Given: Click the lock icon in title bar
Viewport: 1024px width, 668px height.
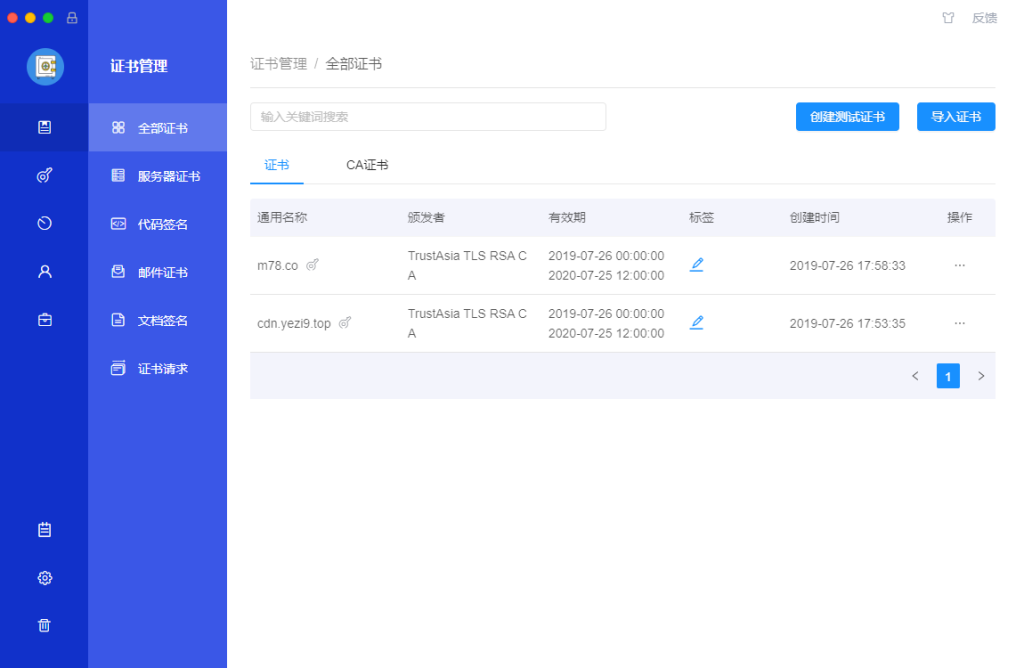Looking at the screenshot, I should click(72, 18).
